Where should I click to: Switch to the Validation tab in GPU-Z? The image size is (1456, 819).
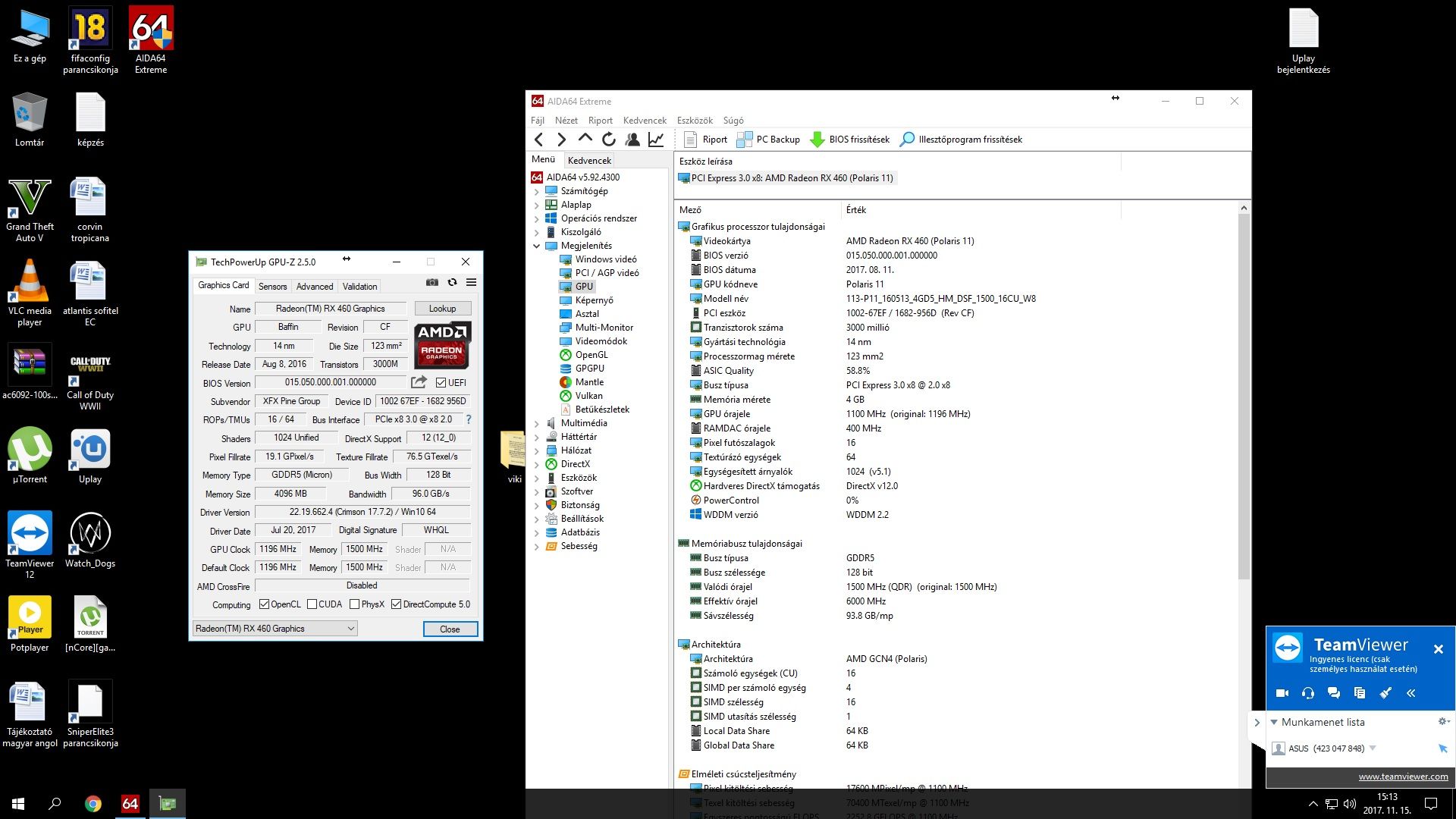point(359,287)
